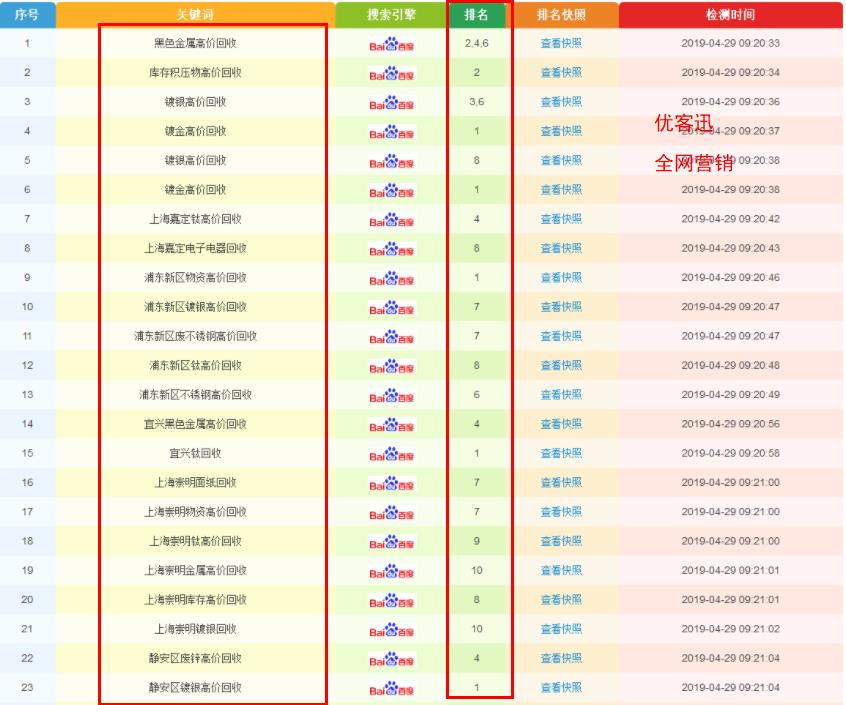Click the Baidu logo for 浦东新区钛高价回收
846x705 pixels.
[391, 366]
